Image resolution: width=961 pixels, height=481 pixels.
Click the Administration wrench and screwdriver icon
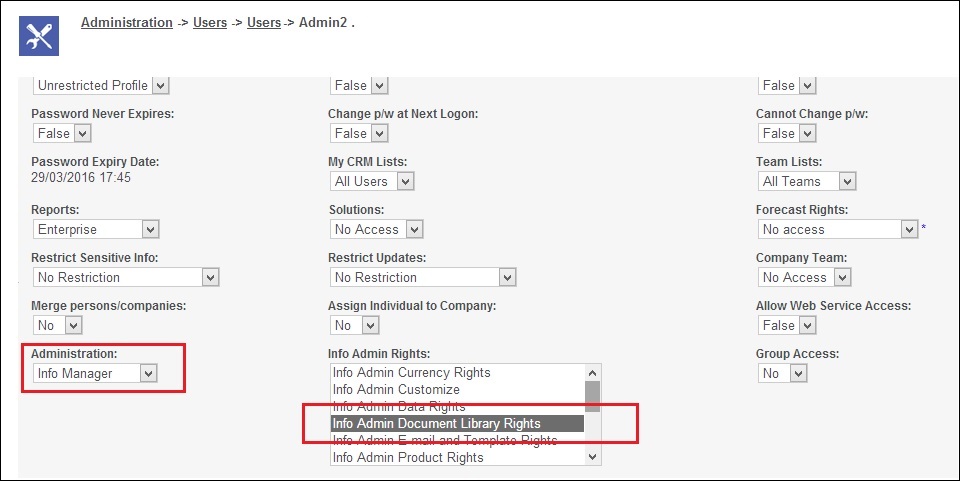click(39, 36)
